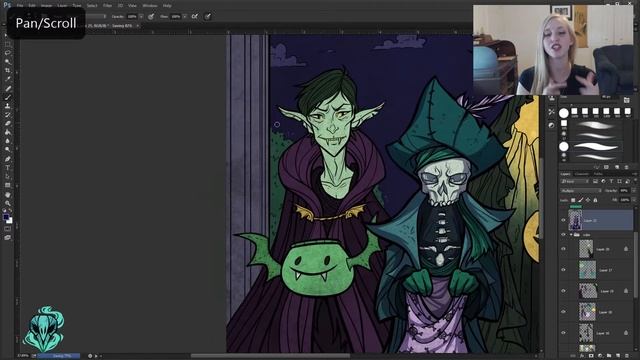Image resolution: width=640 pixels, height=360 pixels.
Task: Open the layer filter Kind dropdown
Action: click(x=575, y=181)
